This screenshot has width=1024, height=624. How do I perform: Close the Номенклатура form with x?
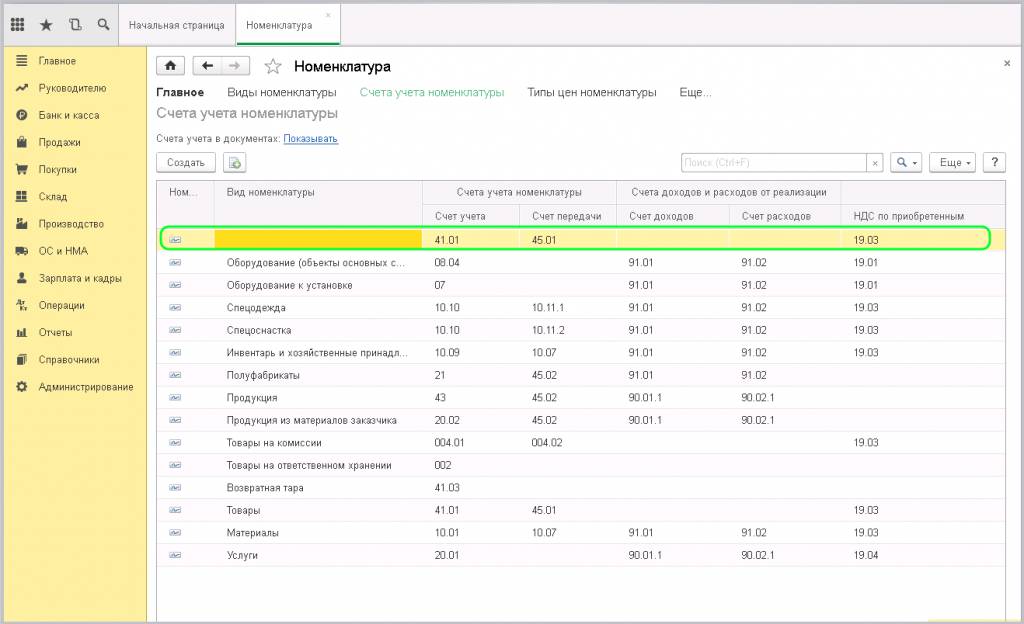1006,63
